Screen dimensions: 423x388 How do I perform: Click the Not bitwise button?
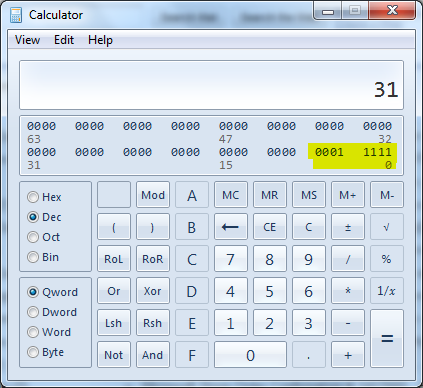pos(114,355)
